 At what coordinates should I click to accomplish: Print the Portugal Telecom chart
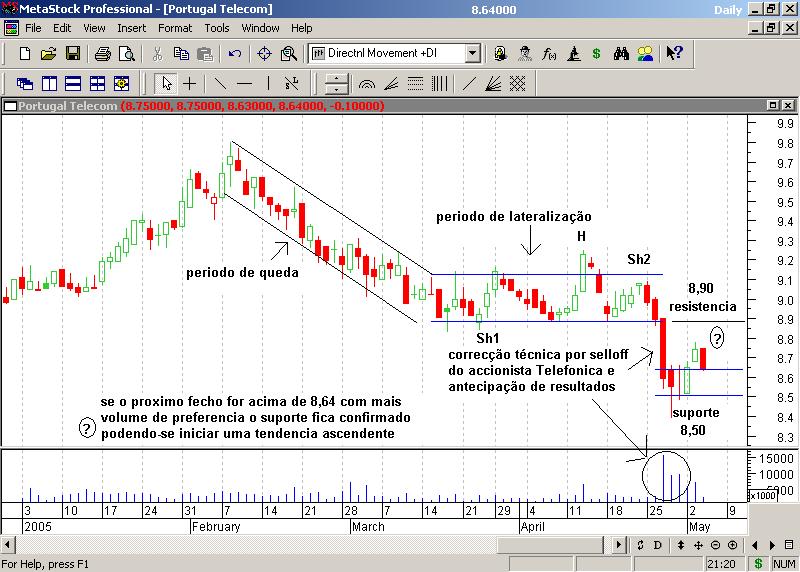coord(103,54)
